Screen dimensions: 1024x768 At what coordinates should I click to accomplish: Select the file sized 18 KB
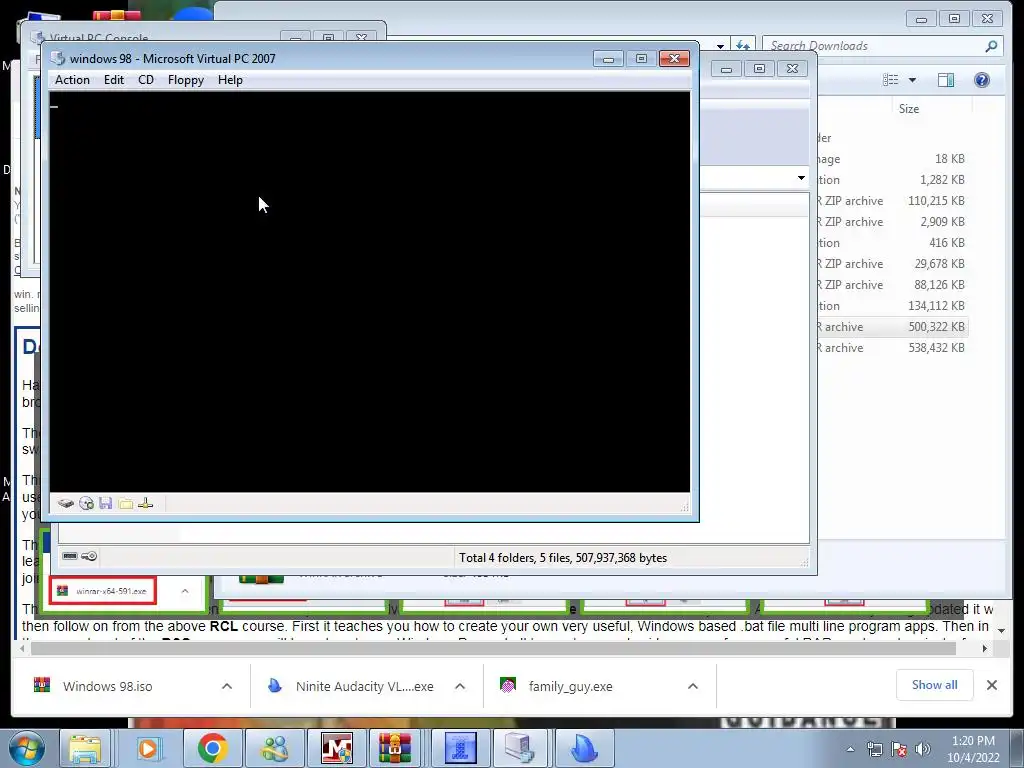point(893,159)
